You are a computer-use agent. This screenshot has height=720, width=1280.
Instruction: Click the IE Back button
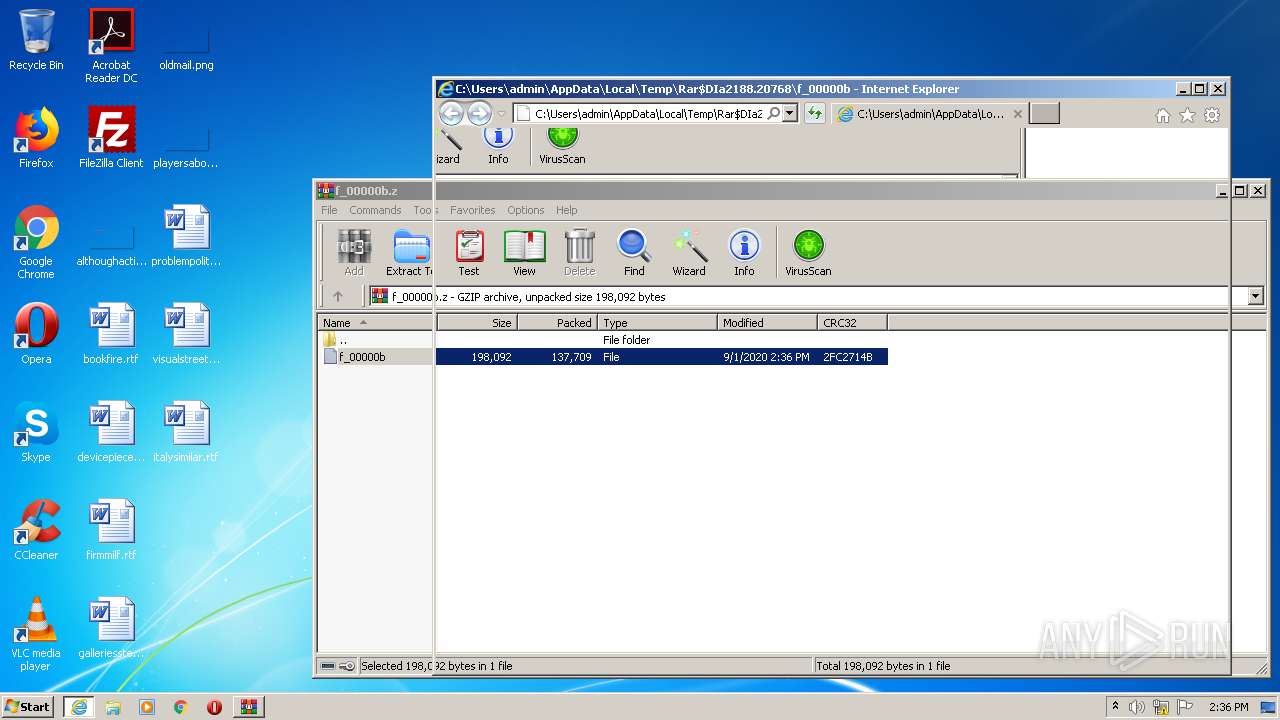[452, 113]
